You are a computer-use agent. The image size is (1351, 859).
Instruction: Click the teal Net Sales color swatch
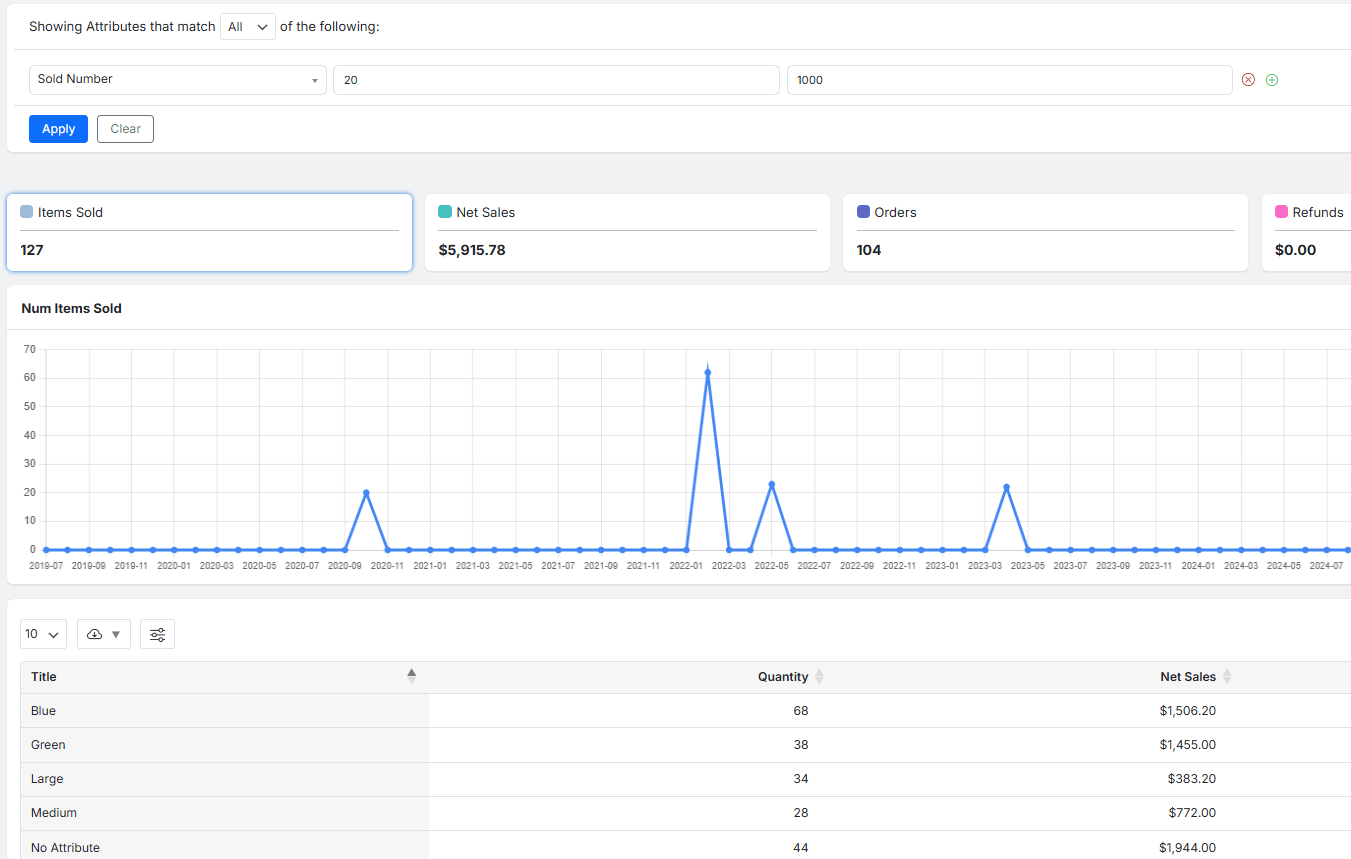pyautogui.click(x=446, y=211)
